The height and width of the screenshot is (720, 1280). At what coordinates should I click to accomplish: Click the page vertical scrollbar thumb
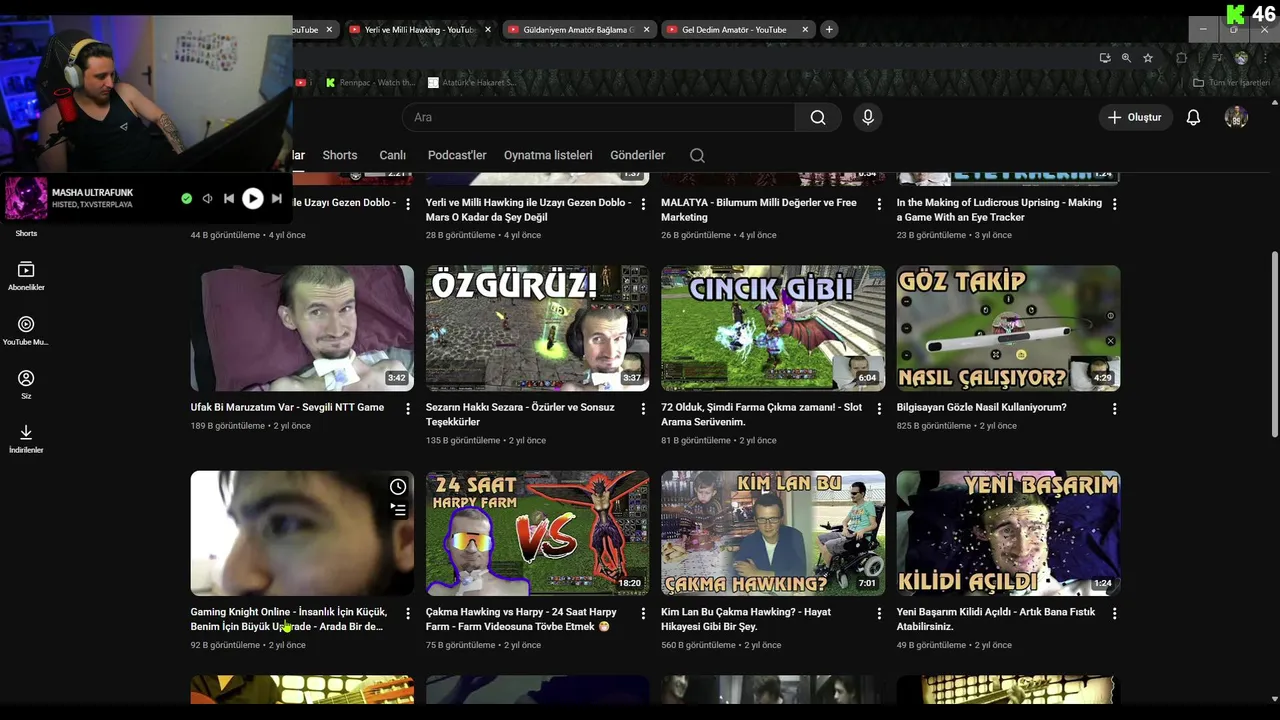tap(1273, 343)
